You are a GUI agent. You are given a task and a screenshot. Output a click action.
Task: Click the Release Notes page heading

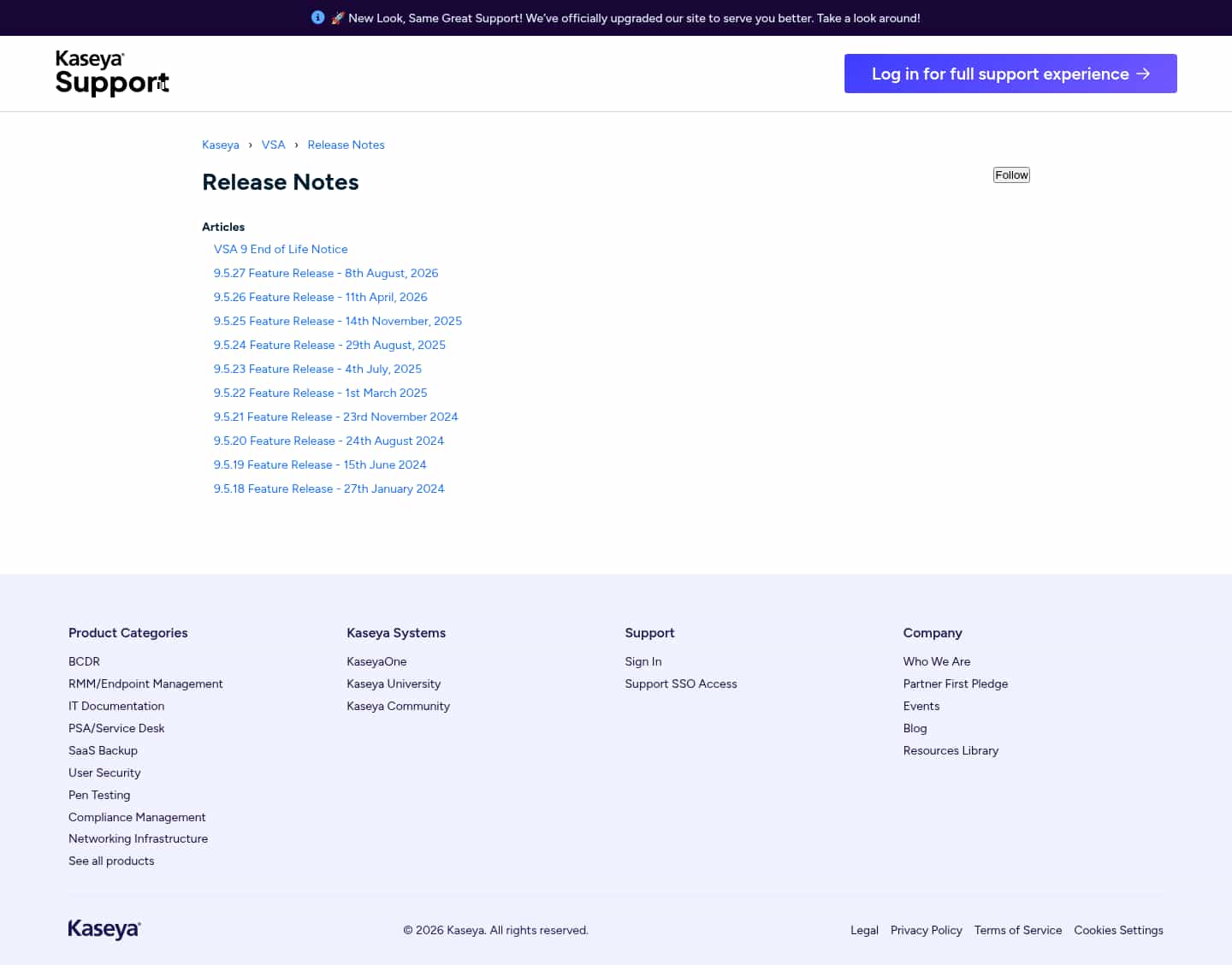click(281, 182)
